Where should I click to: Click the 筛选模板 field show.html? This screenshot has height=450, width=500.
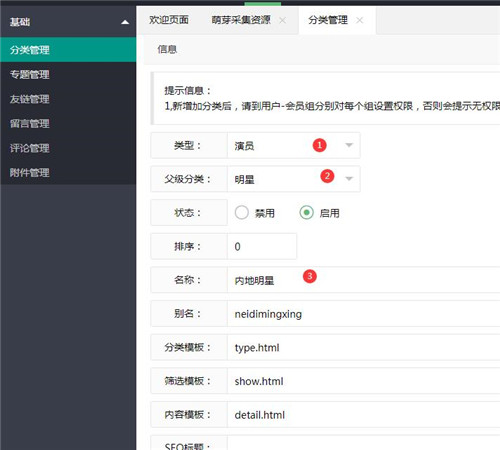(x=364, y=381)
